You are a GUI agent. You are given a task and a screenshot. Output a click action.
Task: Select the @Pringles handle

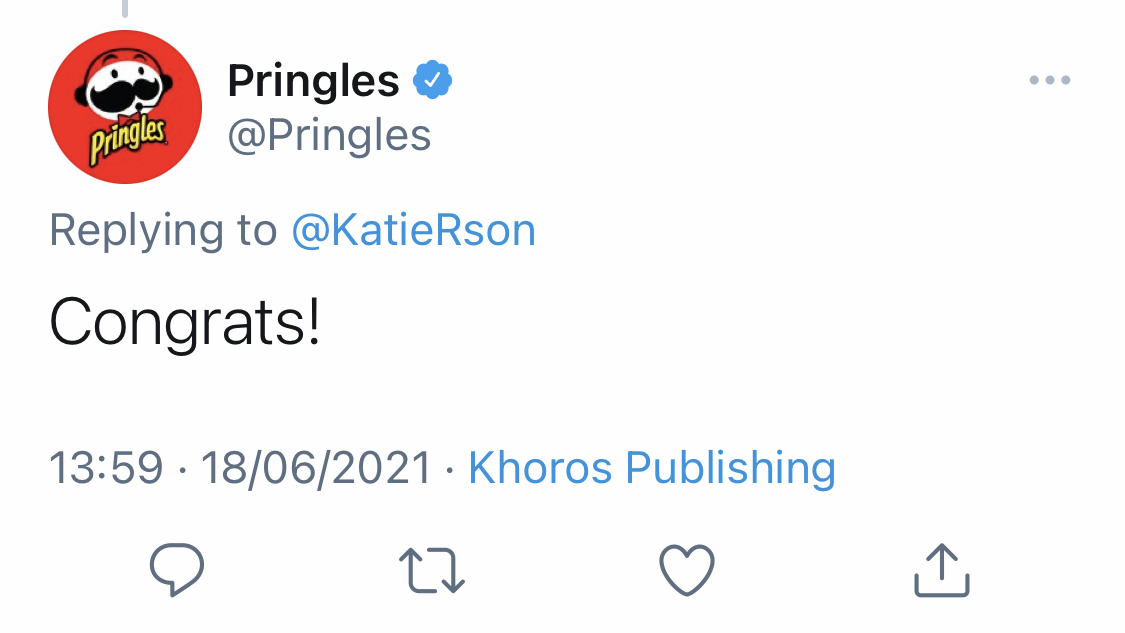tap(329, 135)
